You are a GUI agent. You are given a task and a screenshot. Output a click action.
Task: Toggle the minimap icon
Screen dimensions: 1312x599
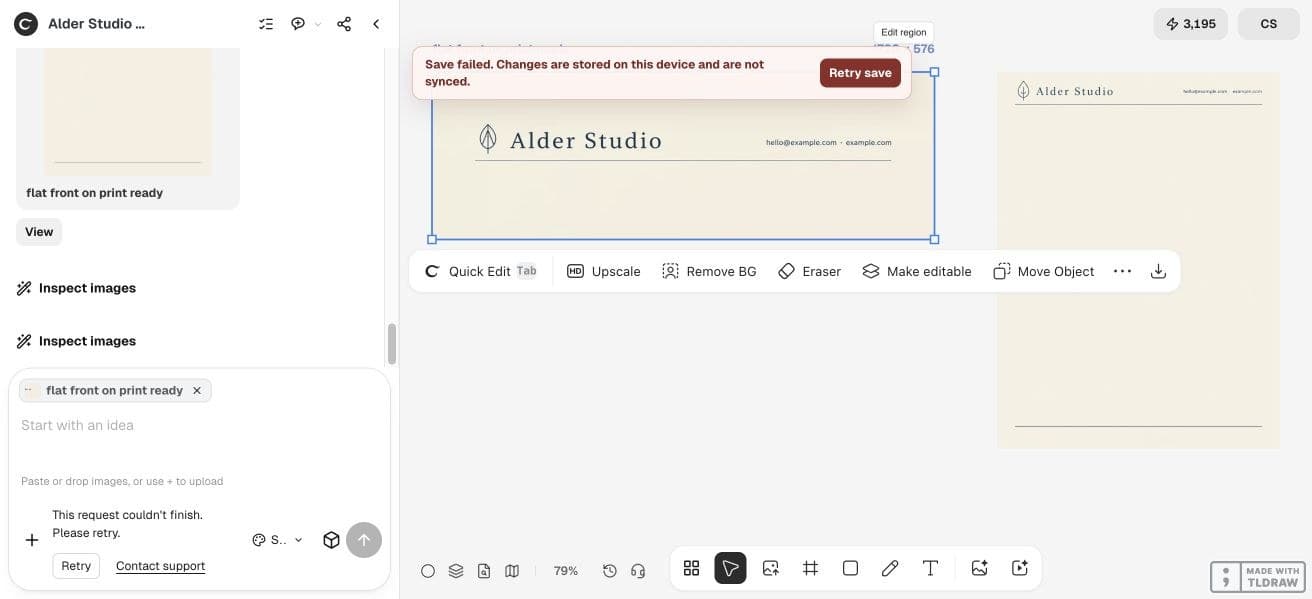[512, 571]
